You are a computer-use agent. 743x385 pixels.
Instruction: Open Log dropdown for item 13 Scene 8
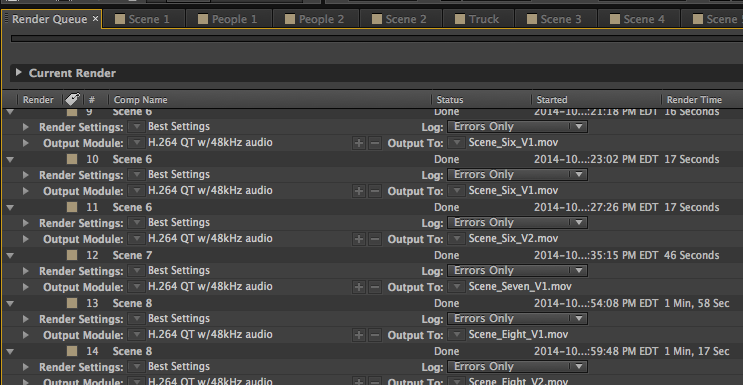coord(517,318)
